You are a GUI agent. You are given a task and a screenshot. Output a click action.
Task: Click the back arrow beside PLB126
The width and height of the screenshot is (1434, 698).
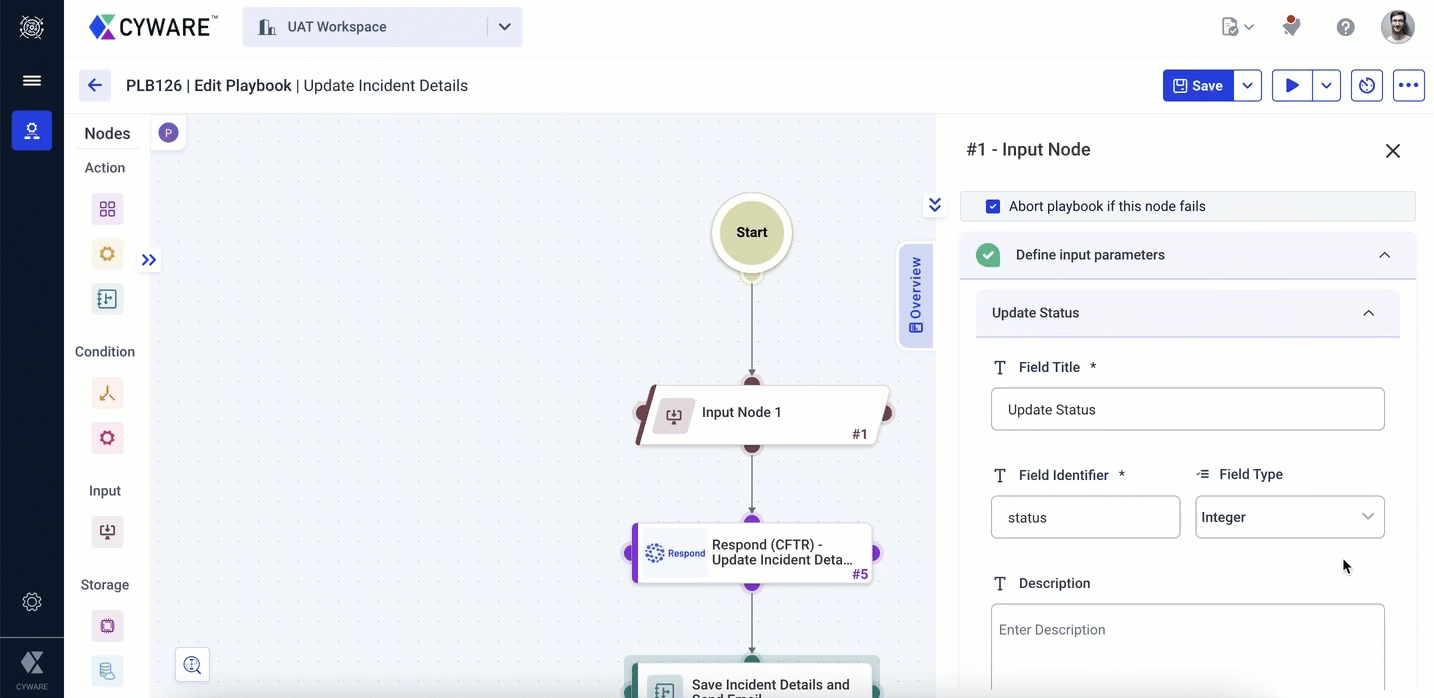(95, 86)
